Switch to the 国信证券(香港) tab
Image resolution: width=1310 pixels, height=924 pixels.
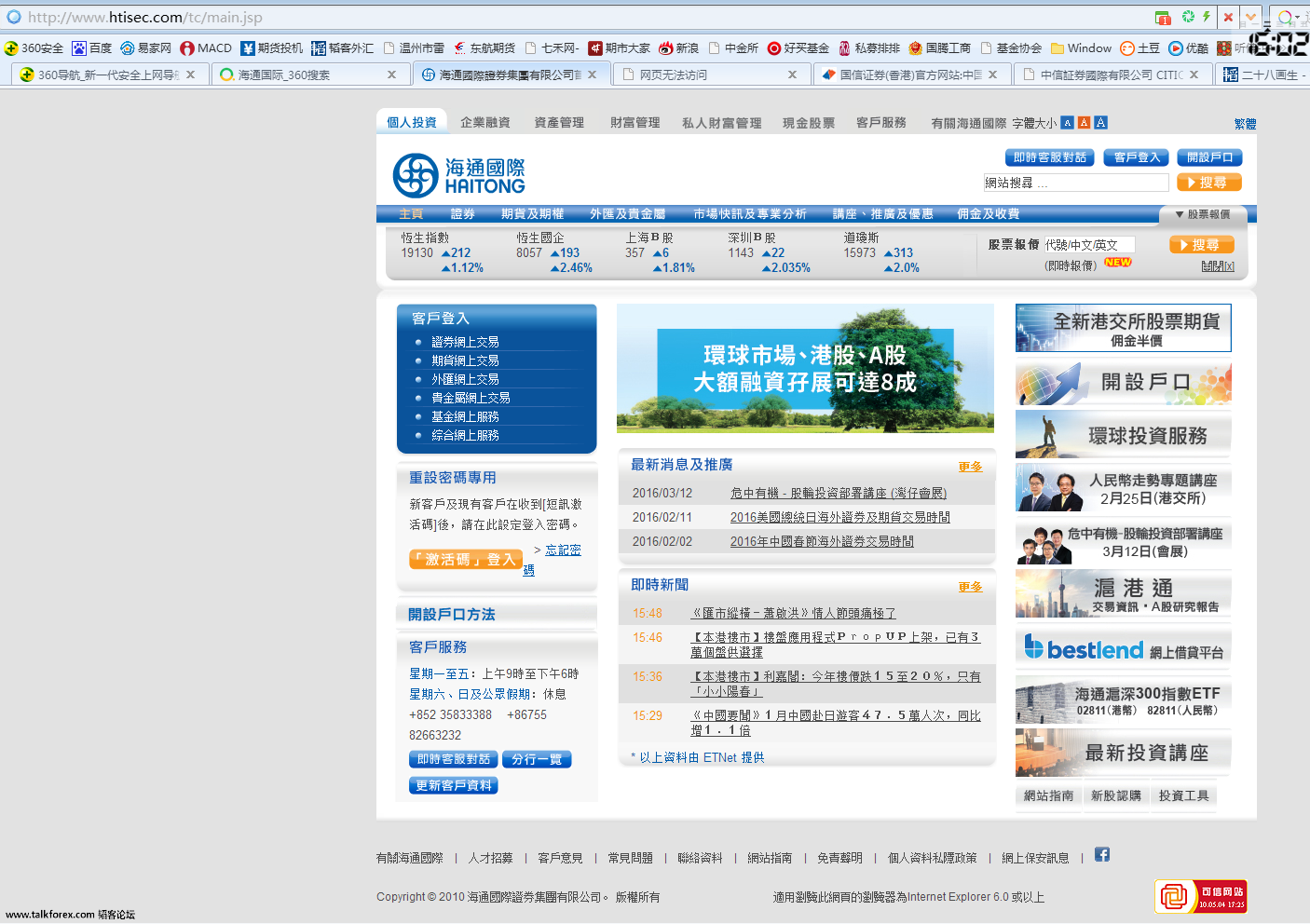tap(911, 75)
